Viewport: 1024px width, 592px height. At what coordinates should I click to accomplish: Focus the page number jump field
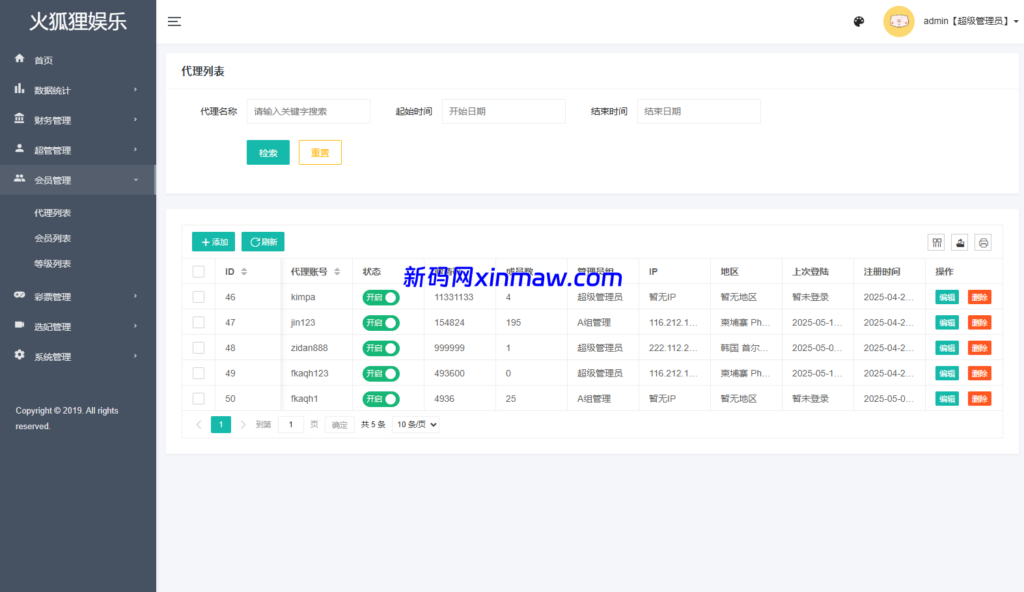[x=291, y=425]
